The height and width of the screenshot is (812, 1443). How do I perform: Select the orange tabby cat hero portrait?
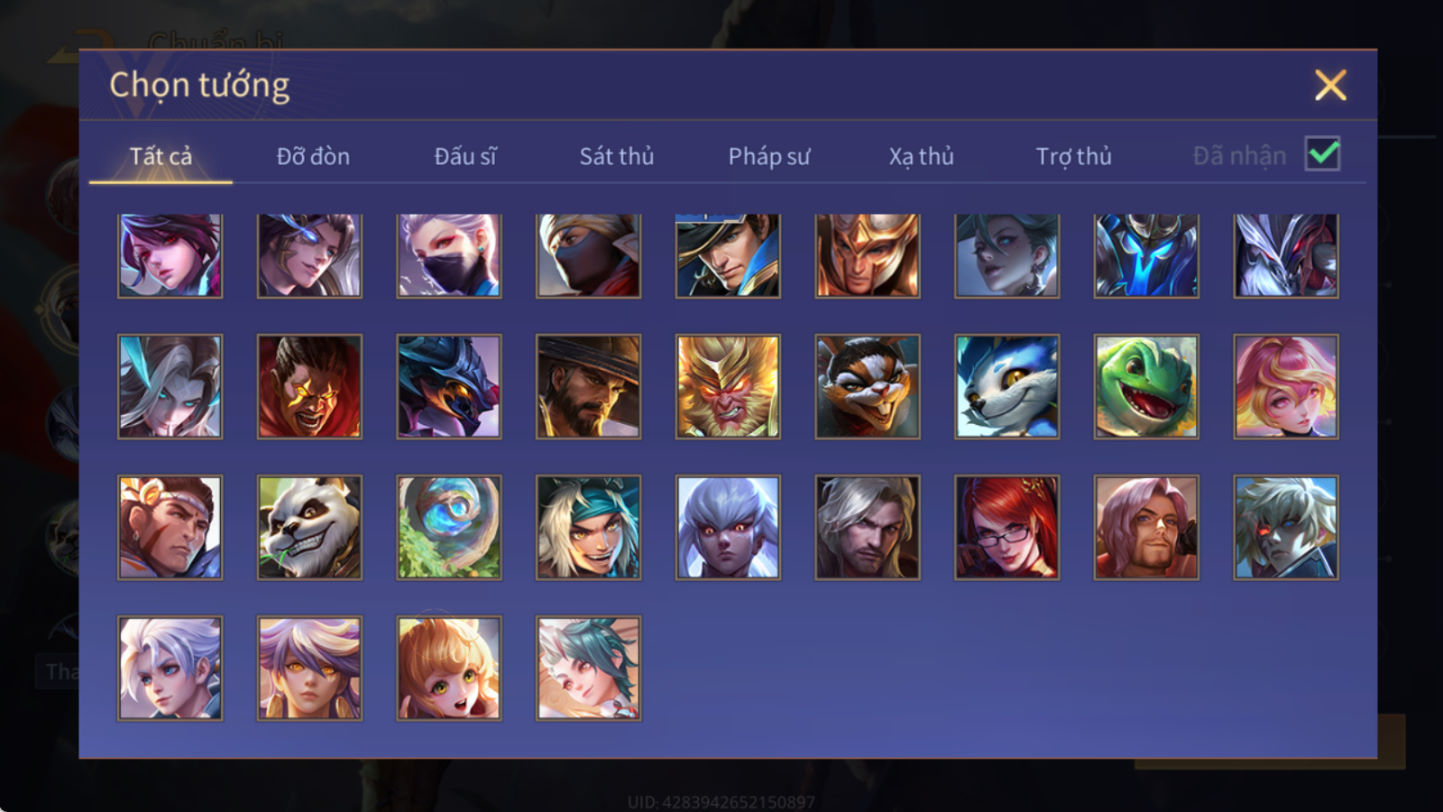coord(867,387)
